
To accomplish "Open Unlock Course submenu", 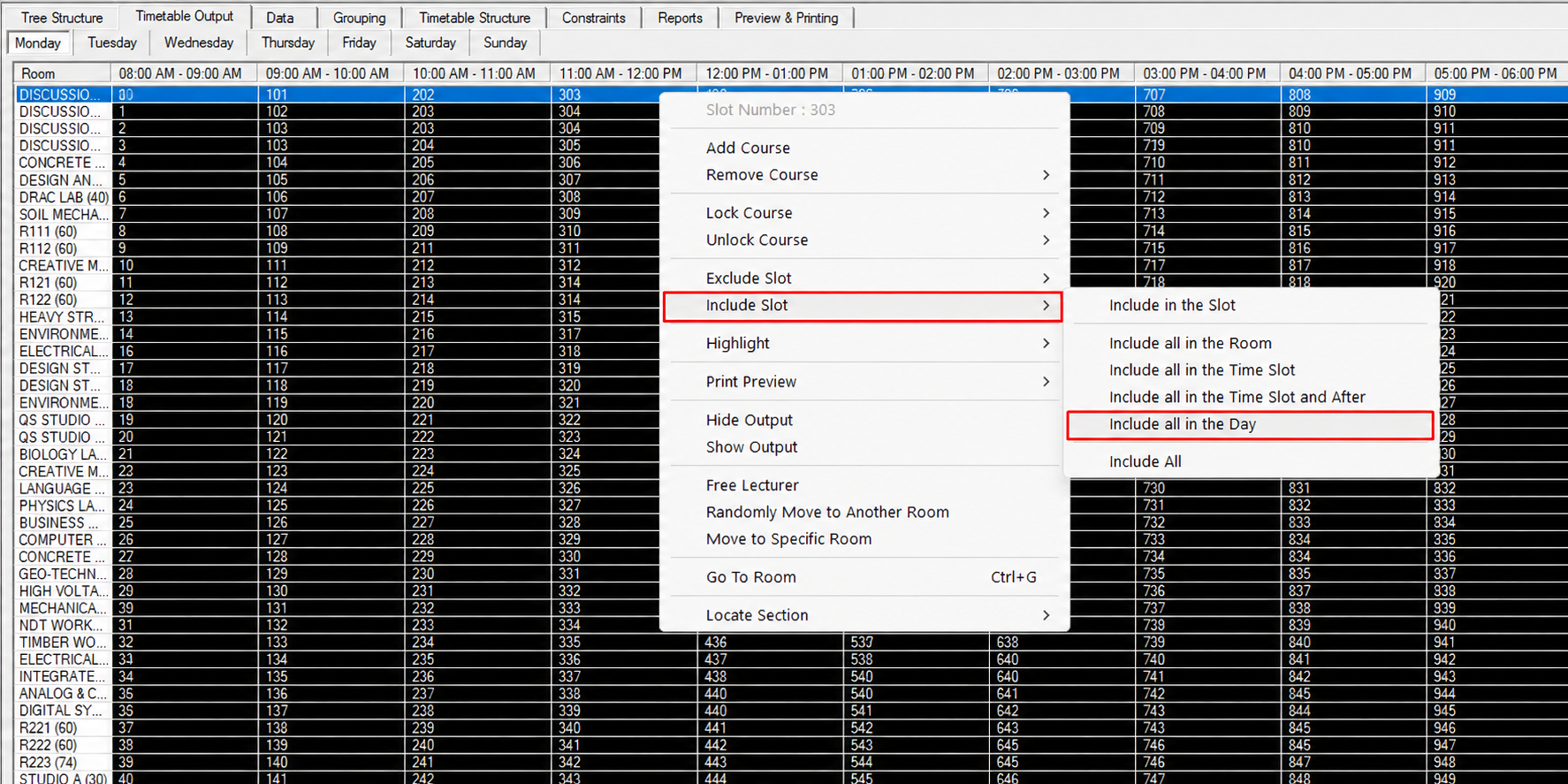I will pos(864,240).
